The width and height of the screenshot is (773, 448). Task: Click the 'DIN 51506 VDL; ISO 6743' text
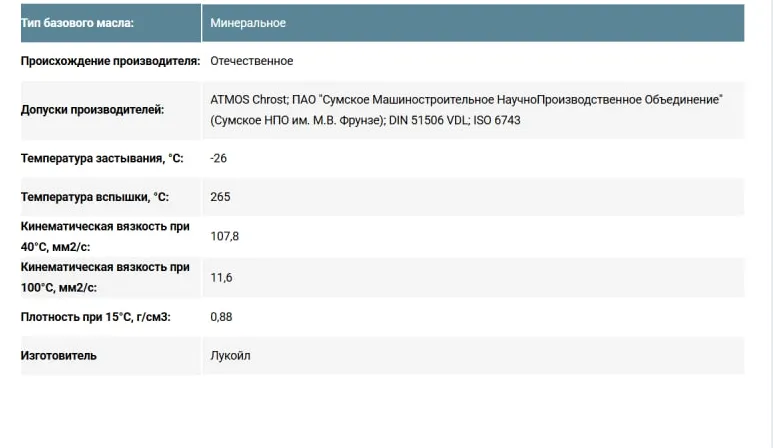point(455,120)
